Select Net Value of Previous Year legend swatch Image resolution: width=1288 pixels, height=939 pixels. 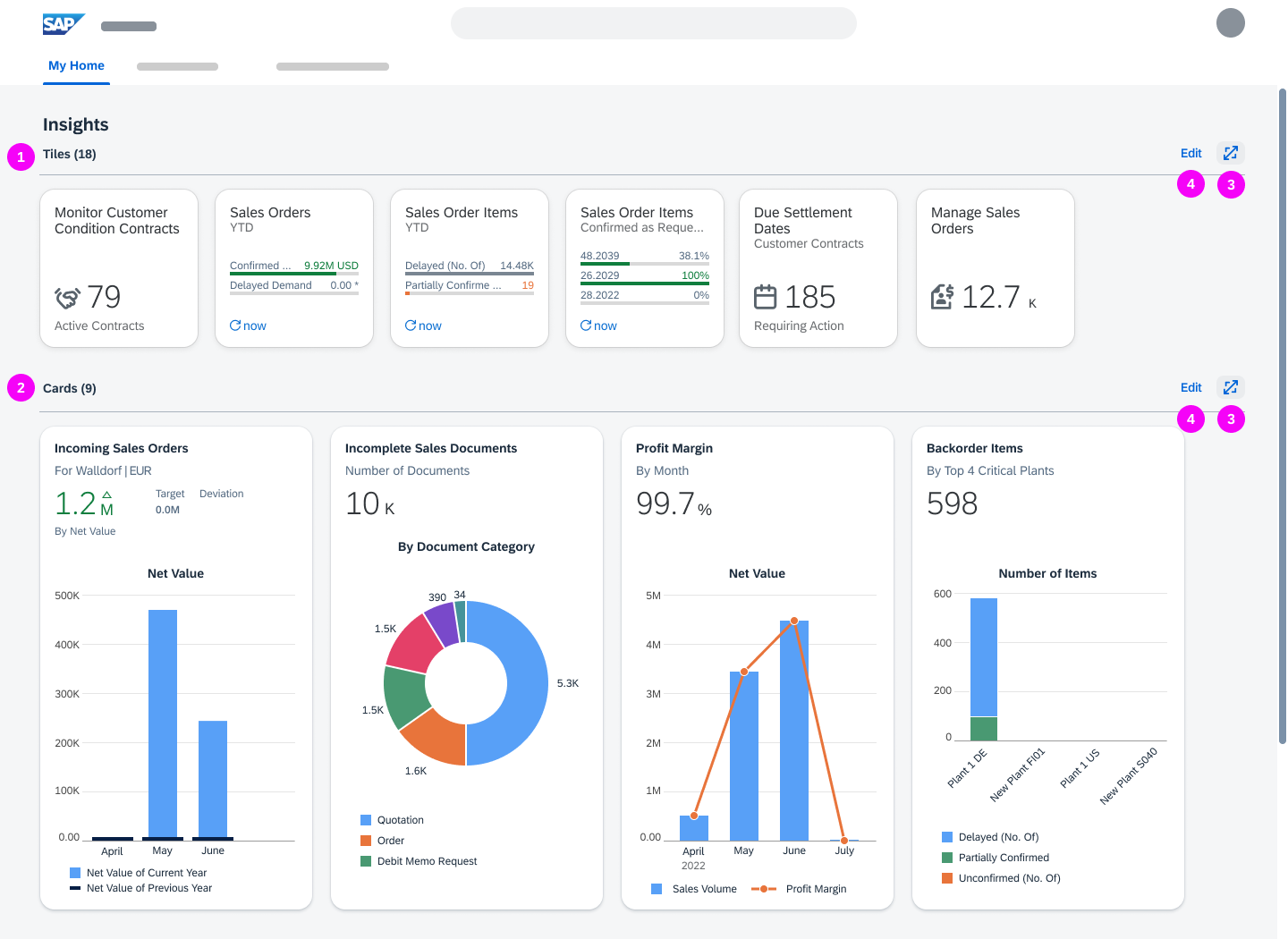75,888
